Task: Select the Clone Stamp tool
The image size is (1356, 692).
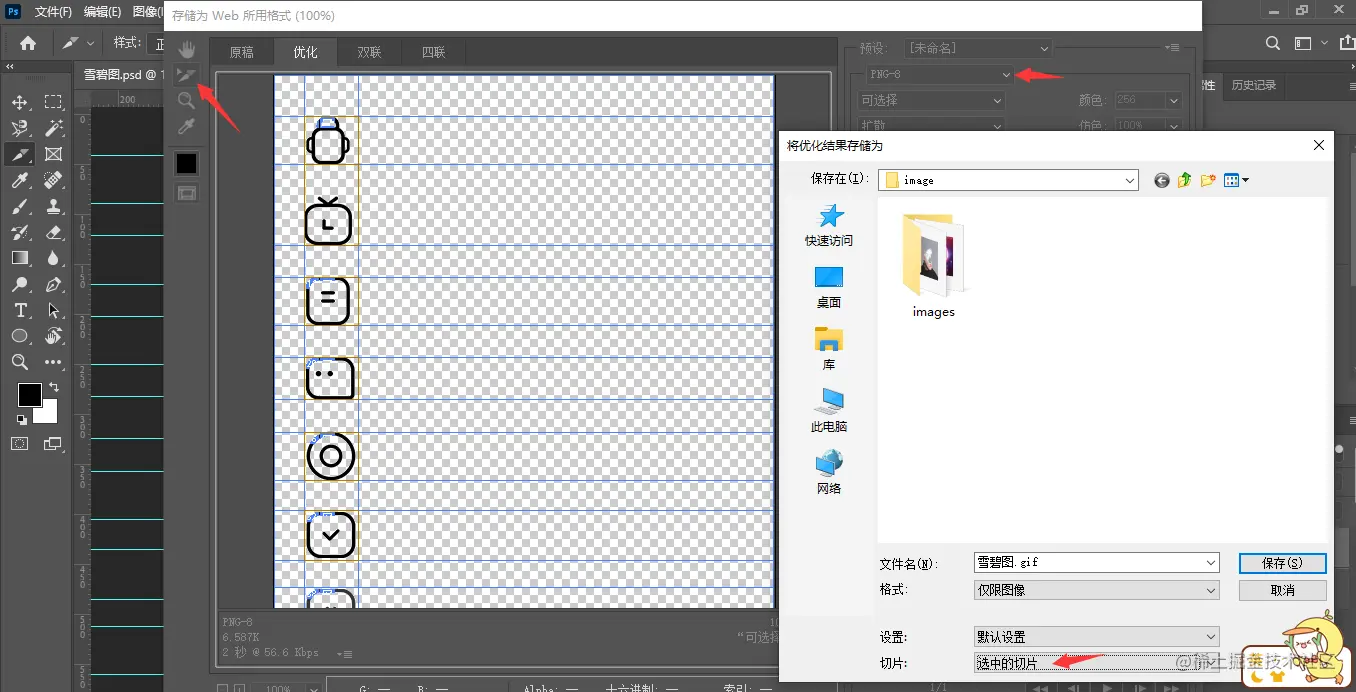Action: pos(54,206)
